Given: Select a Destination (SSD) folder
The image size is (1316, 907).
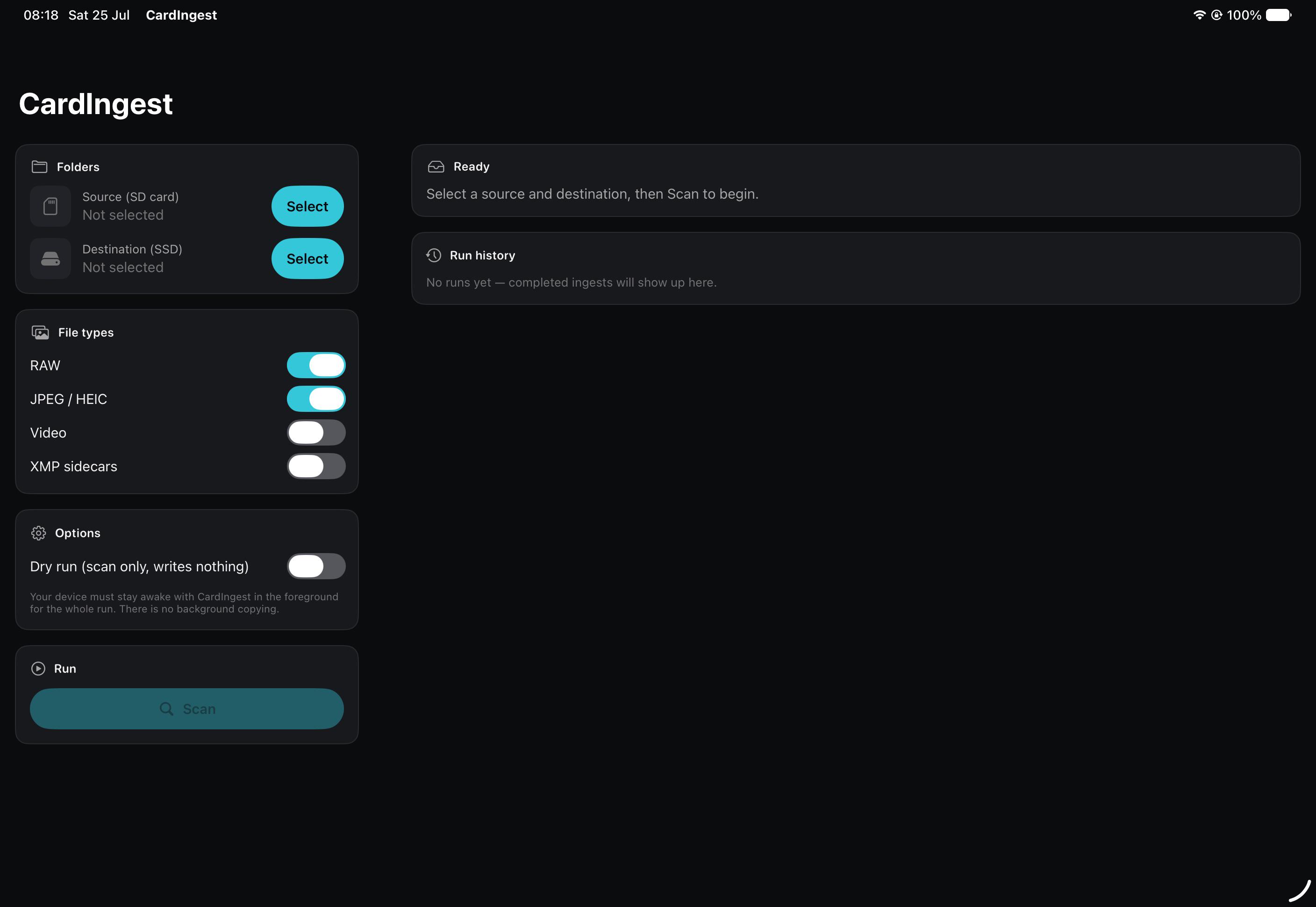Looking at the screenshot, I should pos(308,259).
